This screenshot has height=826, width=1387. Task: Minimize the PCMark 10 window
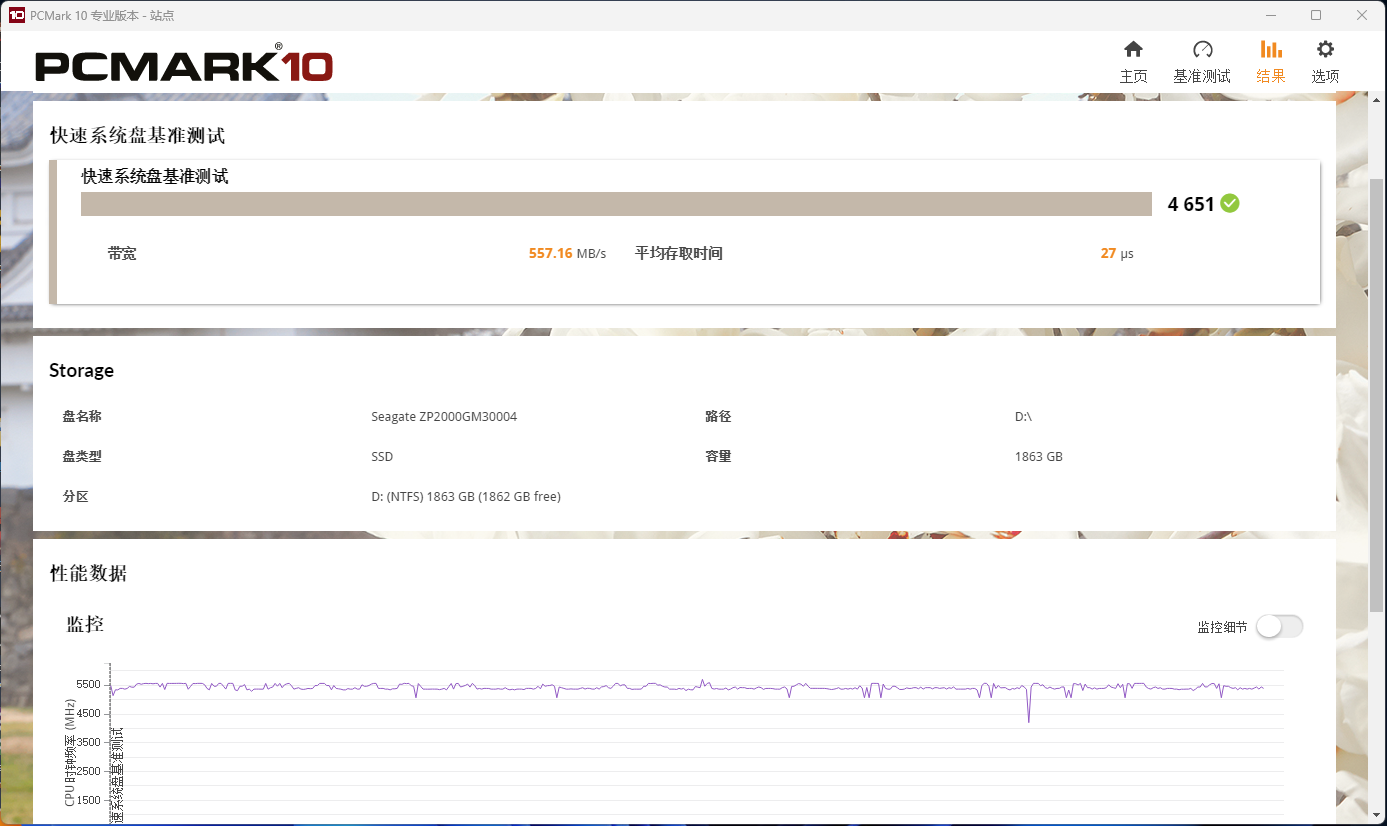(1271, 15)
